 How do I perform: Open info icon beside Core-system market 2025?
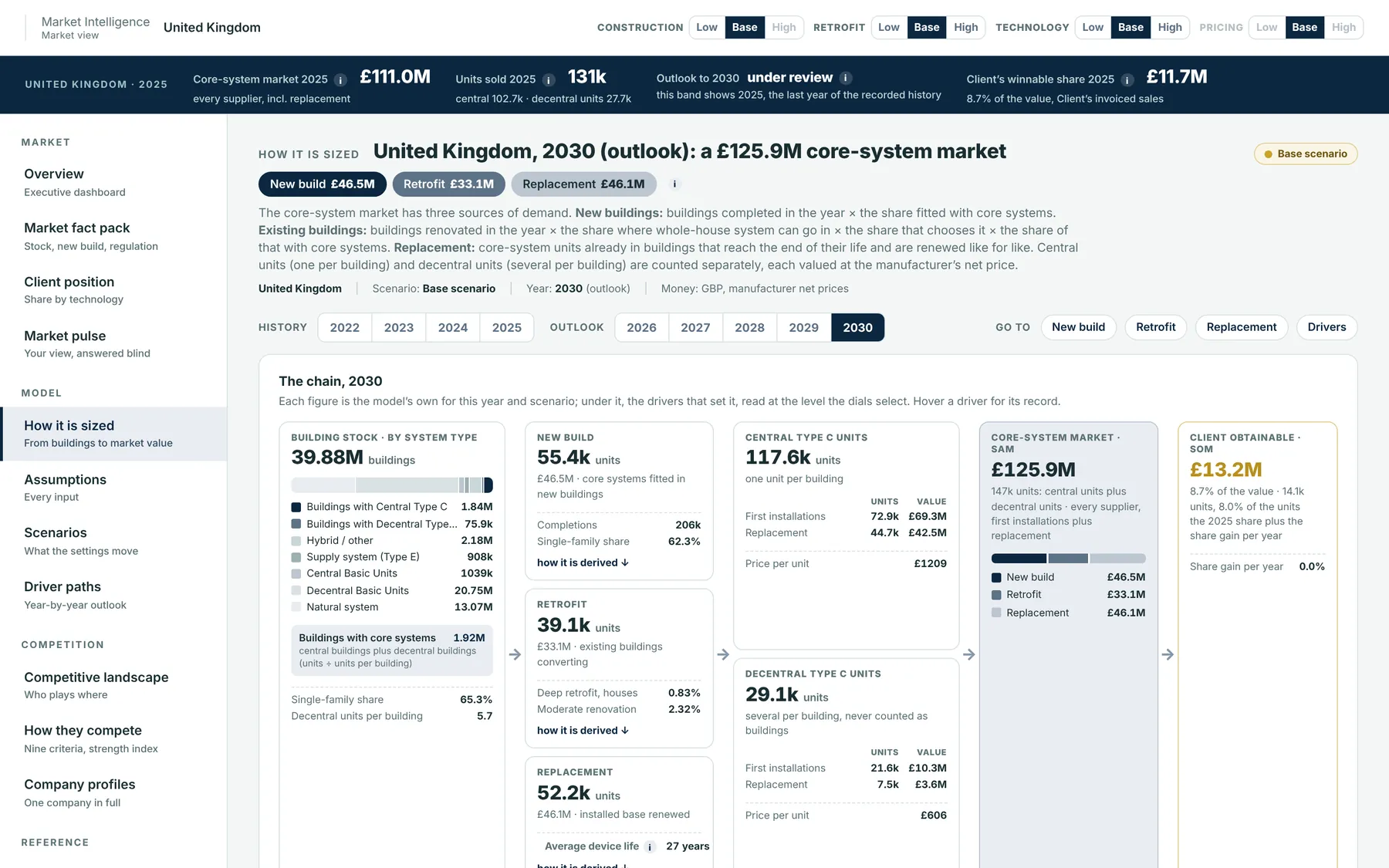coord(340,79)
